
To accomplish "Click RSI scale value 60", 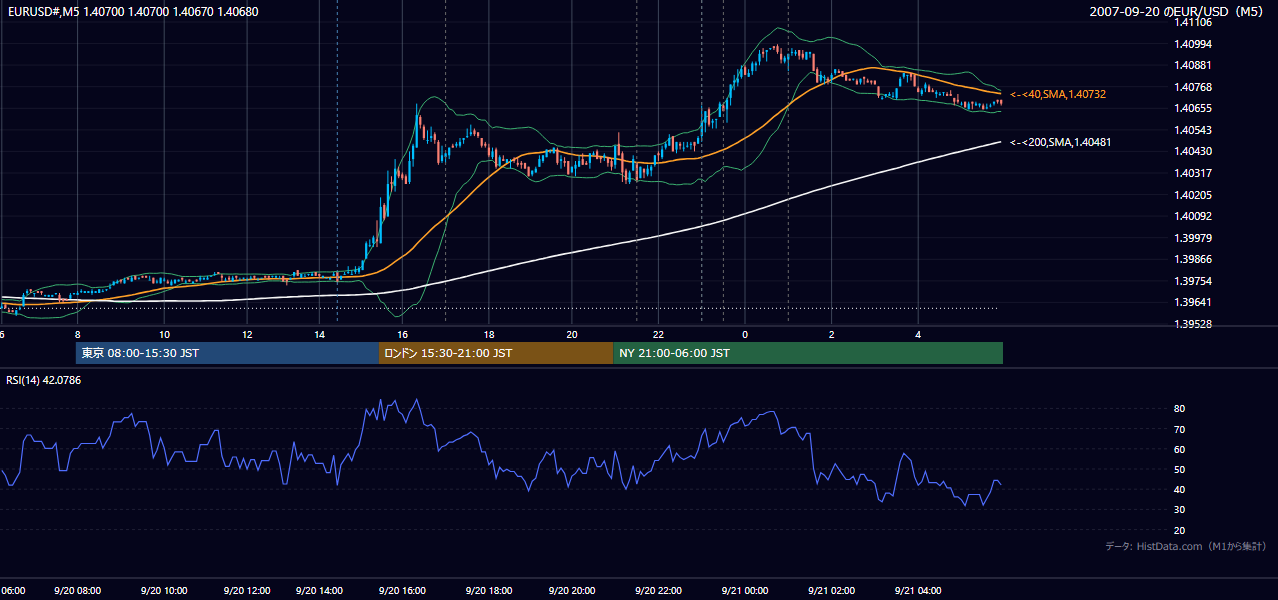I will (1180, 449).
